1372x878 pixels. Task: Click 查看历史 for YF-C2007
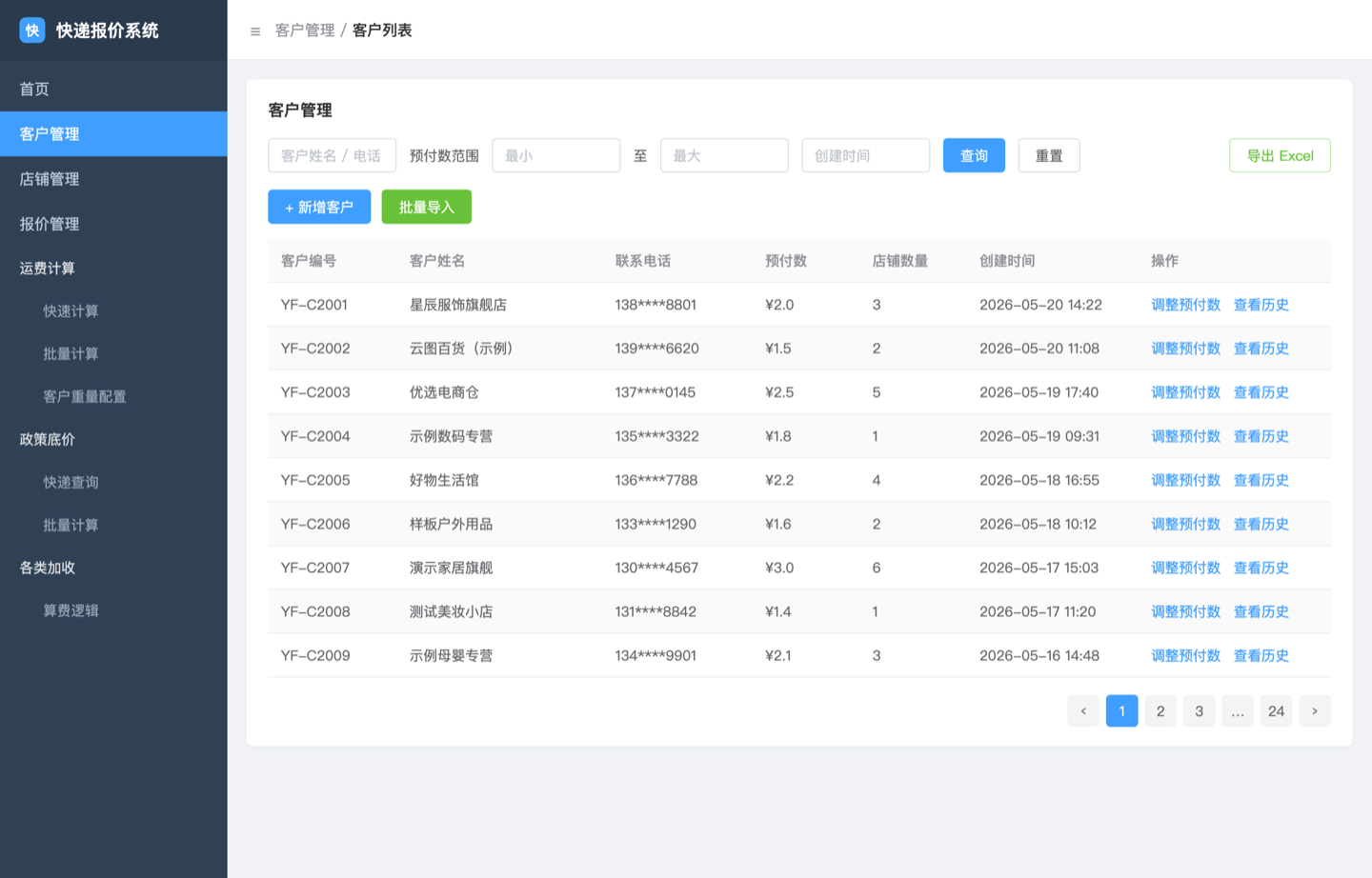click(1261, 568)
